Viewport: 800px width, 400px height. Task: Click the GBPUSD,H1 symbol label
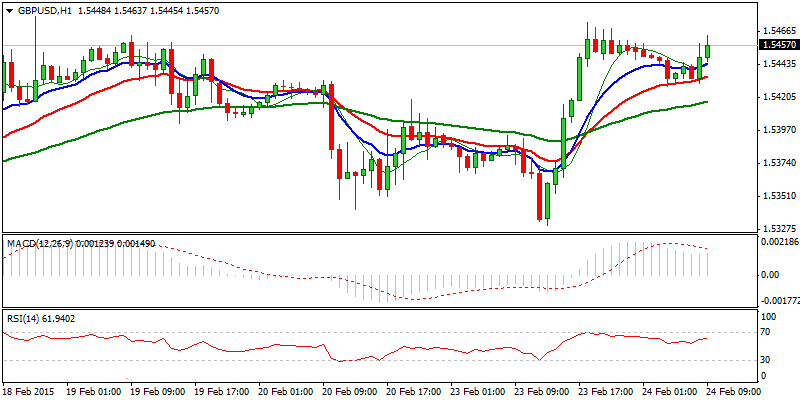(x=44, y=11)
